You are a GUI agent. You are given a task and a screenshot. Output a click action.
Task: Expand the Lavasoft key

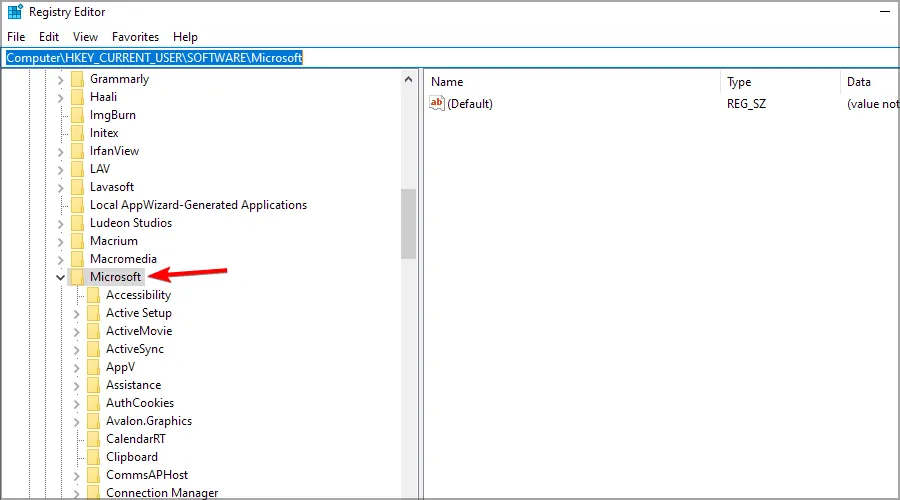(x=60, y=188)
